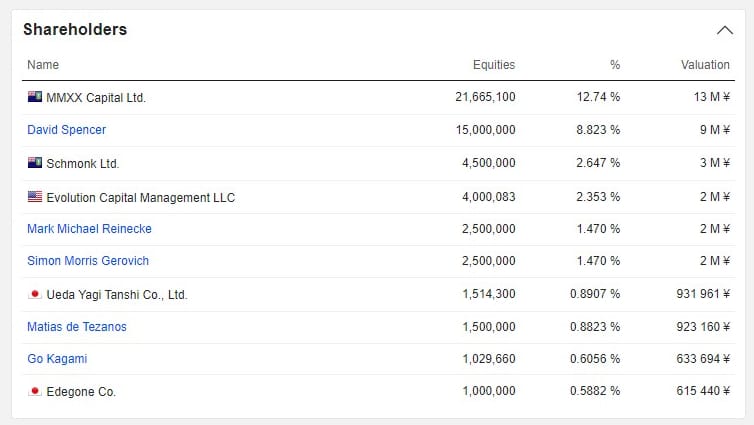The image size is (754, 425).
Task: Open Simon Morris Gerovich link
Action: coord(88,261)
